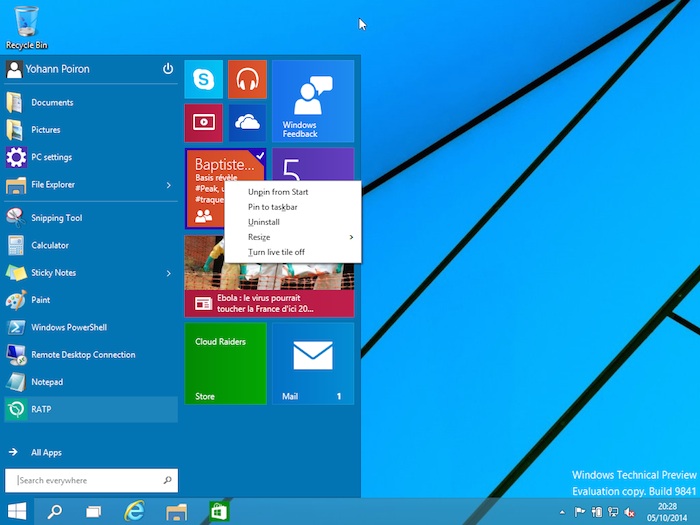Open the Store icon in taskbar
The width and height of the screenshot is (700, 525).
(x=218, y=511)
